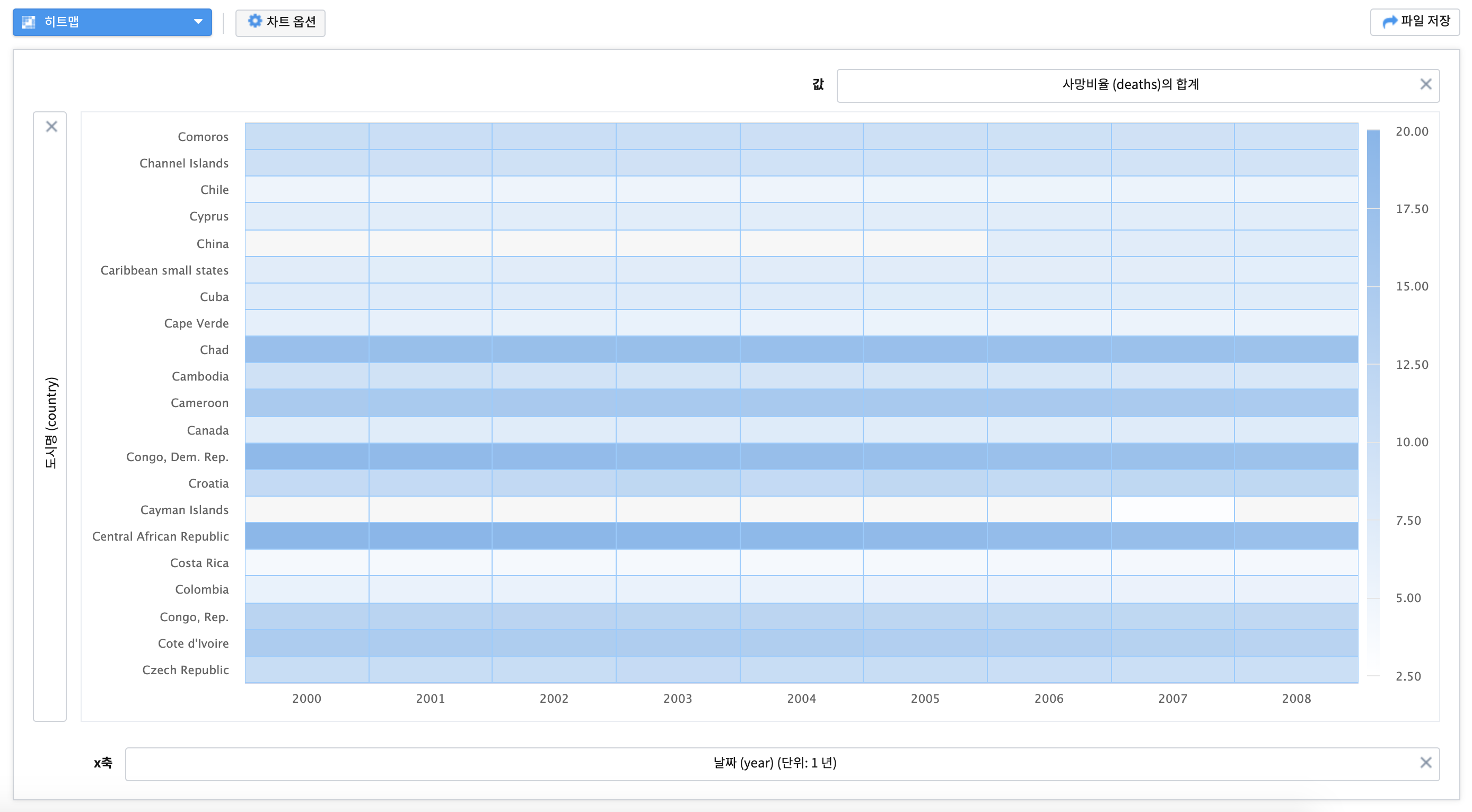The width and height of the screenshot is (1472, 812).
Task: Click the Colombia row label
Action: point(201,589)
